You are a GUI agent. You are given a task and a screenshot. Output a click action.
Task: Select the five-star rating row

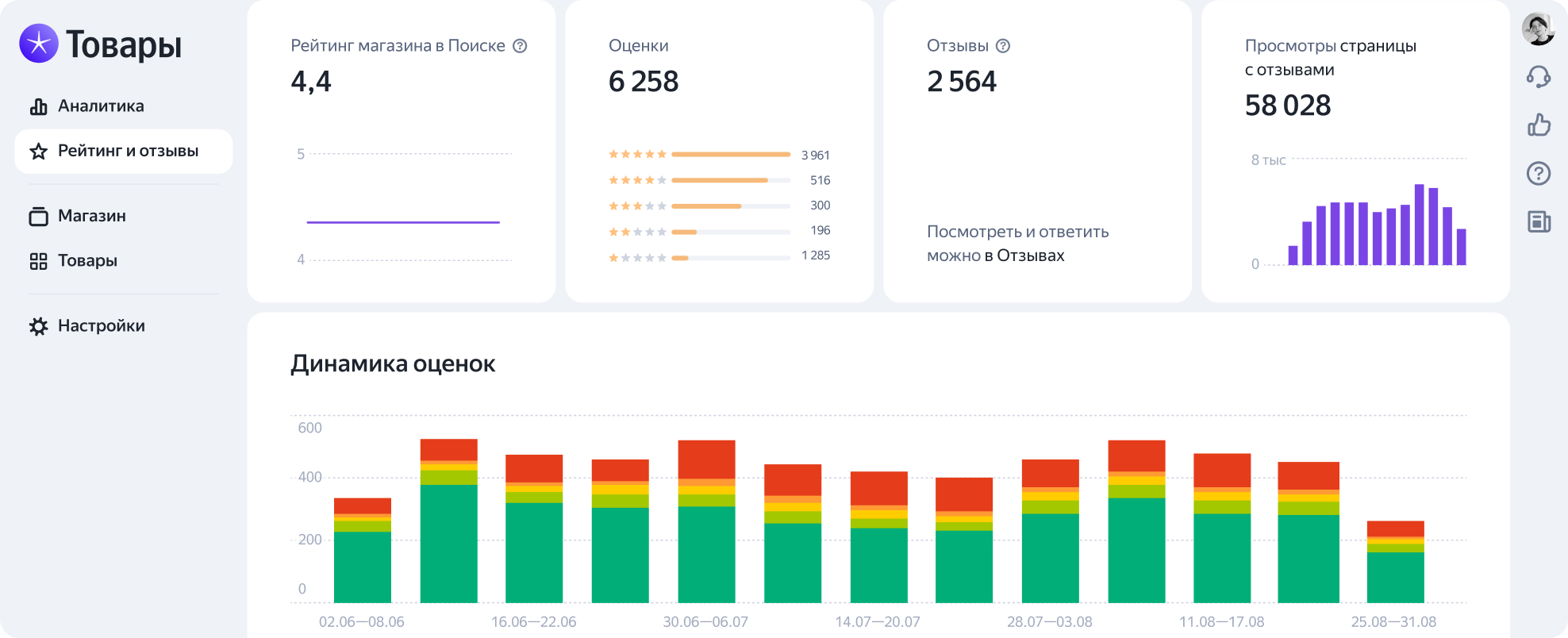pos(719,155)
